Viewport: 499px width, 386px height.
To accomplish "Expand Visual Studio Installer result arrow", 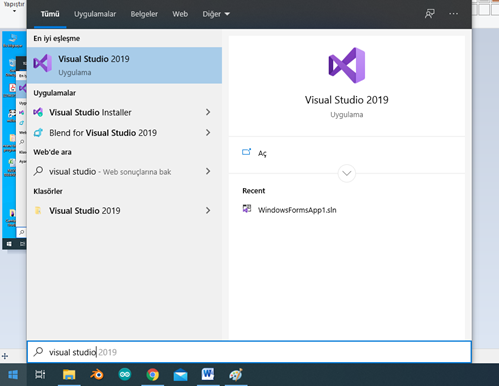I will tap(208, 112).
